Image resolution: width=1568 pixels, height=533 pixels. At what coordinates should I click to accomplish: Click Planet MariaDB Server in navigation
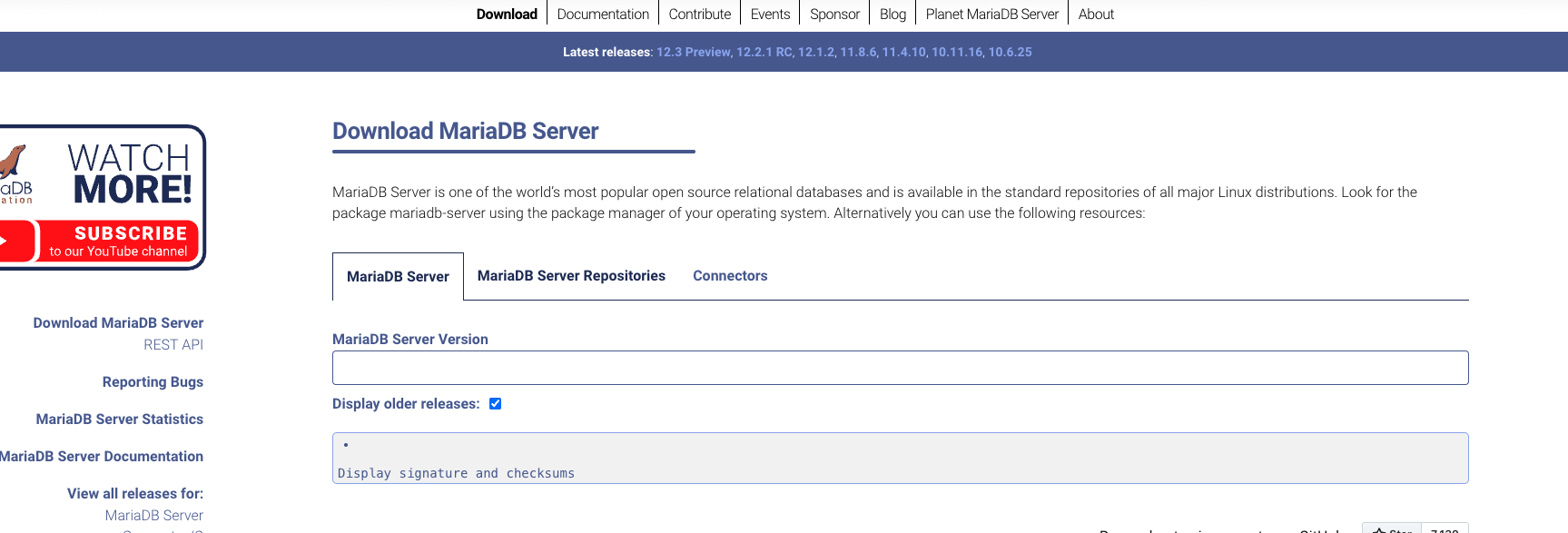point(991,15)
